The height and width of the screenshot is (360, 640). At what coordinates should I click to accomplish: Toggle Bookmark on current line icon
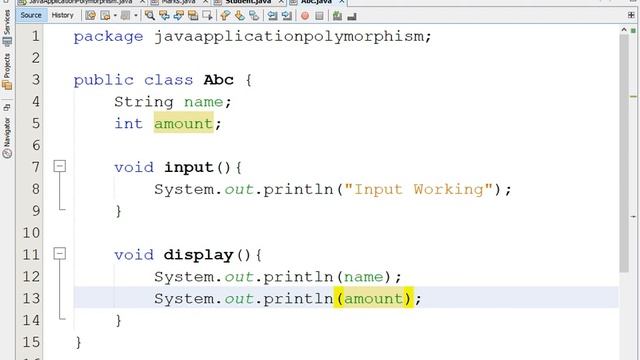point(254,16)
